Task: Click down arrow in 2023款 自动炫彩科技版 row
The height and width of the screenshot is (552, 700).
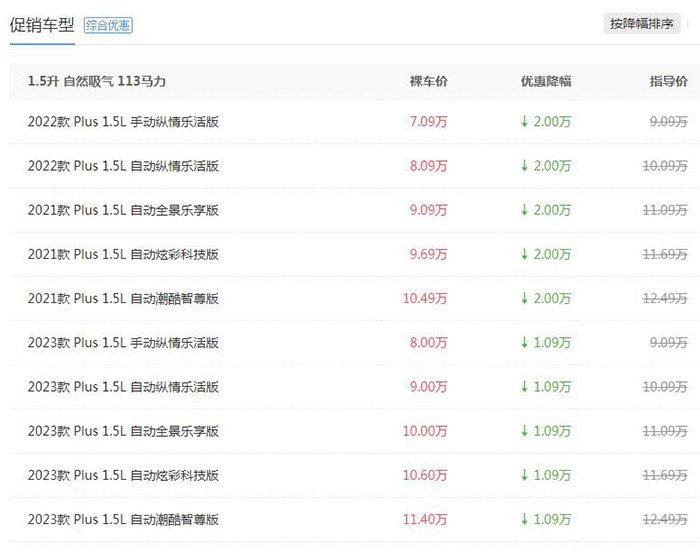Action: pyautogui.click(x=525, y=475)
